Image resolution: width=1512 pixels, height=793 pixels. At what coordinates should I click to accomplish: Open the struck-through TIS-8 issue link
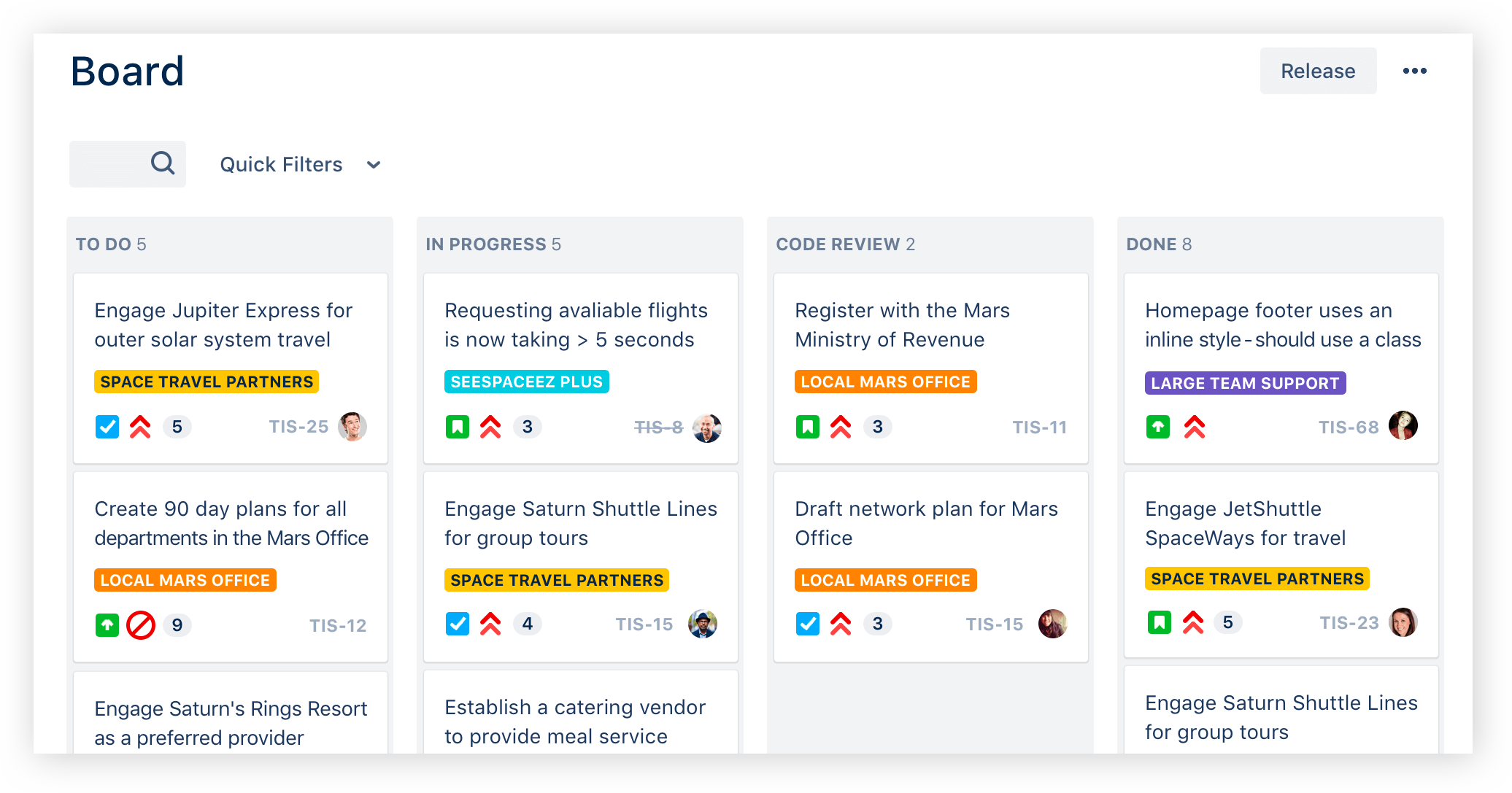tap(658, 428)
